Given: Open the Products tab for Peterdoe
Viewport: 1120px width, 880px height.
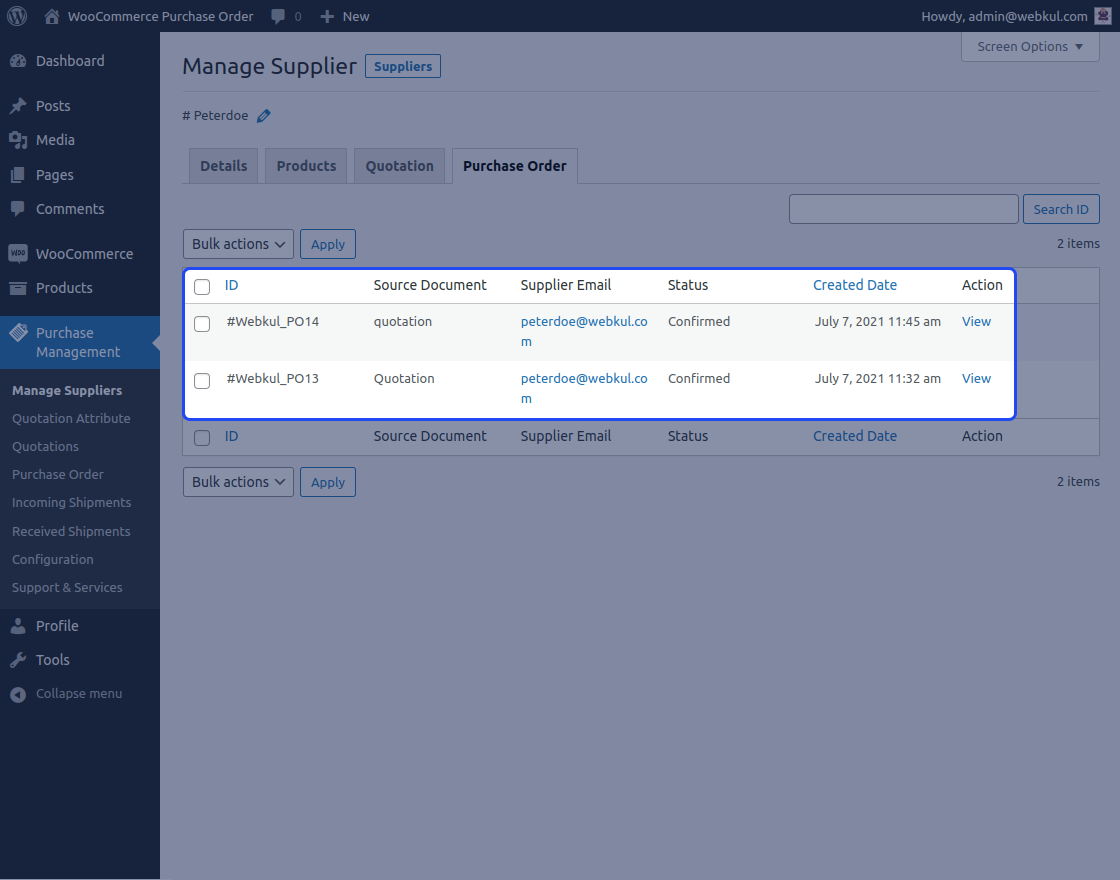Looking at the screenshot, I should [305, 165].
